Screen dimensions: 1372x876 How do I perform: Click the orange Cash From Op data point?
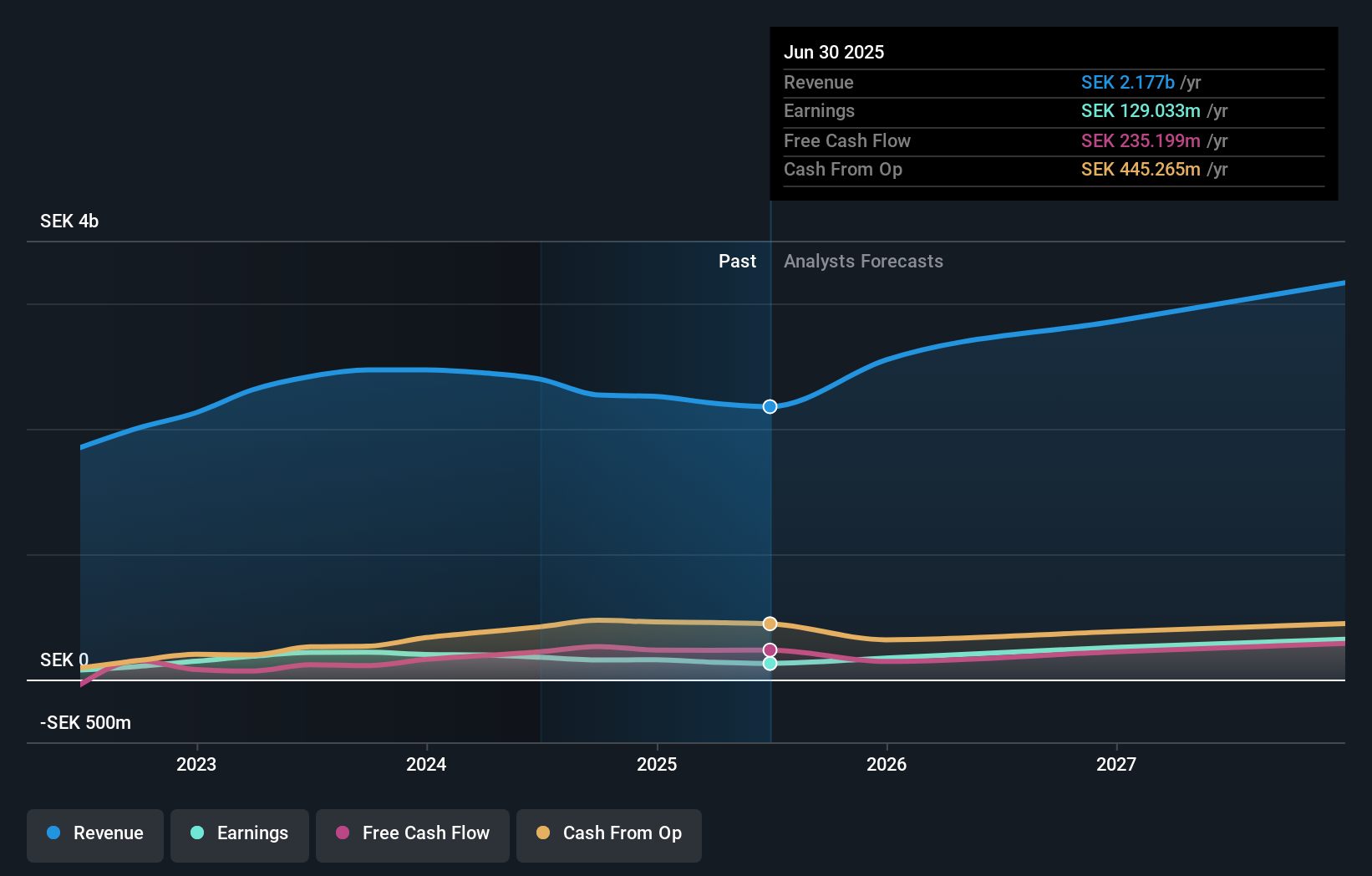(x=770, y=624)
